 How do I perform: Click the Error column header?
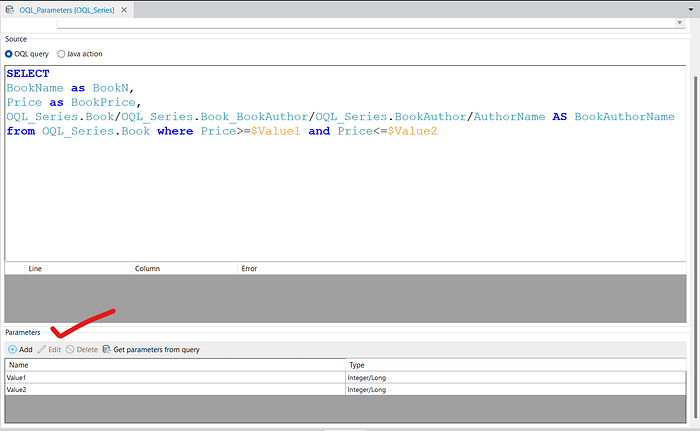pyautogui.click(x=462, y=268)
